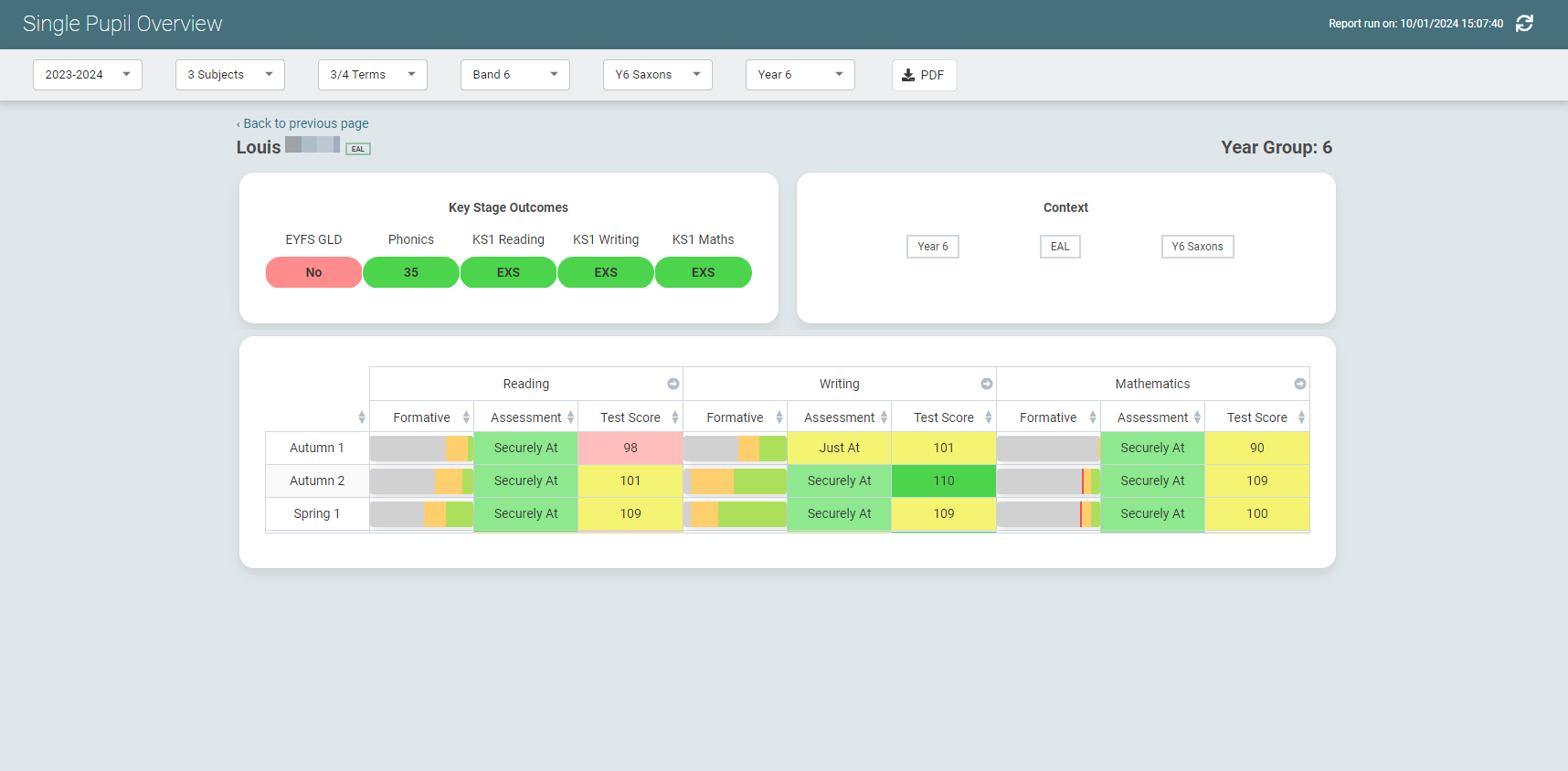Sort by Writing Test Score arrows
The height and width of the screenshot is (771, 1568).
click(988, 417)
